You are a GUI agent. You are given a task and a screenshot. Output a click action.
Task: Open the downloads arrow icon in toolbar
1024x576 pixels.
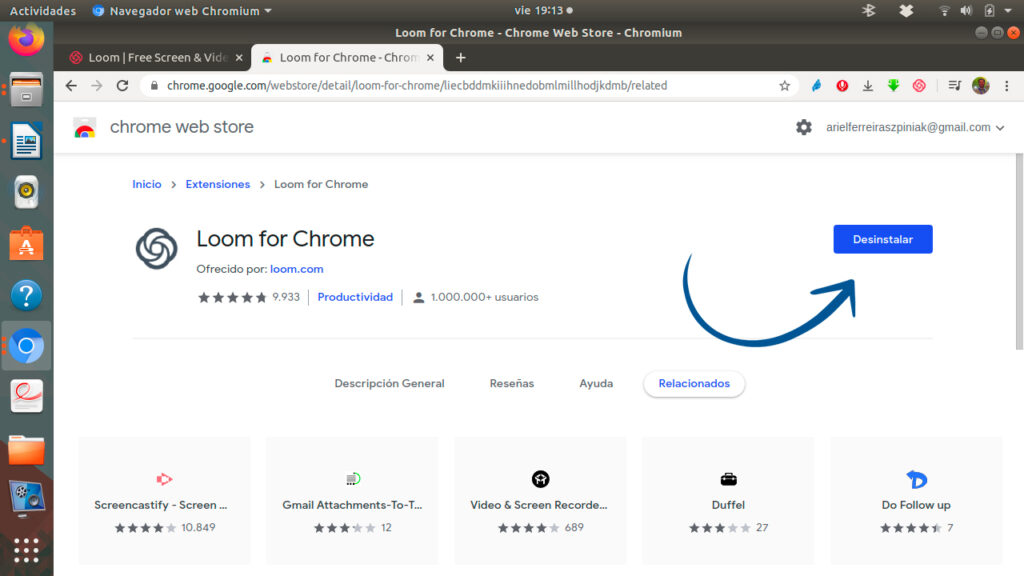click(x=868, y=86)
